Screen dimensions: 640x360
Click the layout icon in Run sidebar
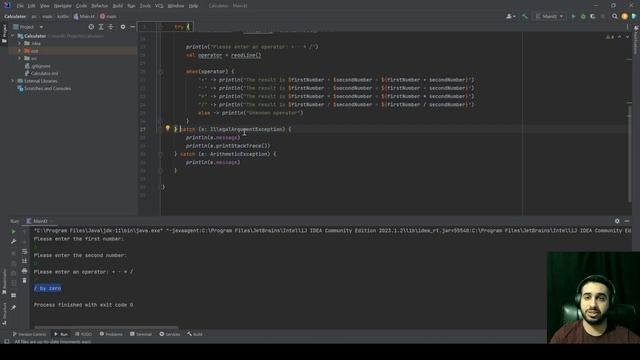[x=13, y=295]
